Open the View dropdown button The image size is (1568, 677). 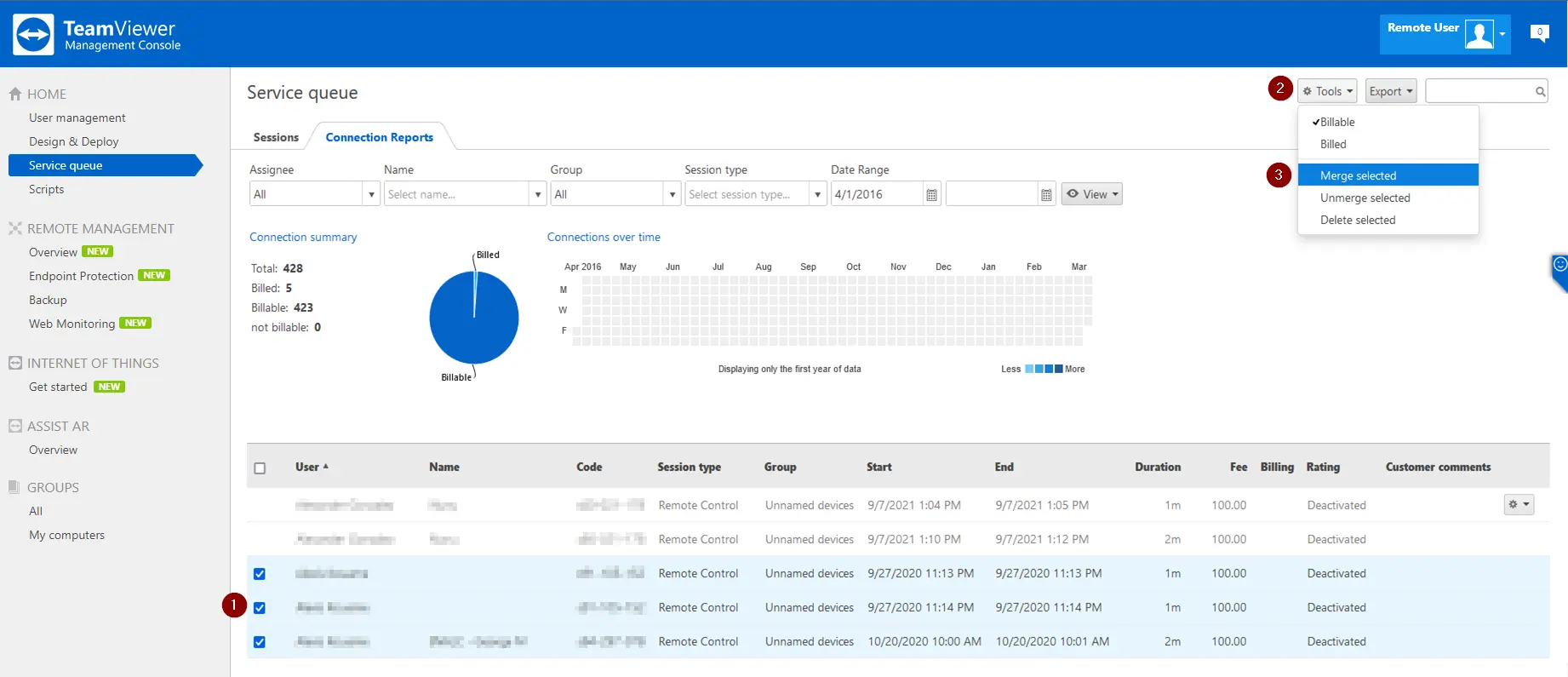coord(1091,194)
